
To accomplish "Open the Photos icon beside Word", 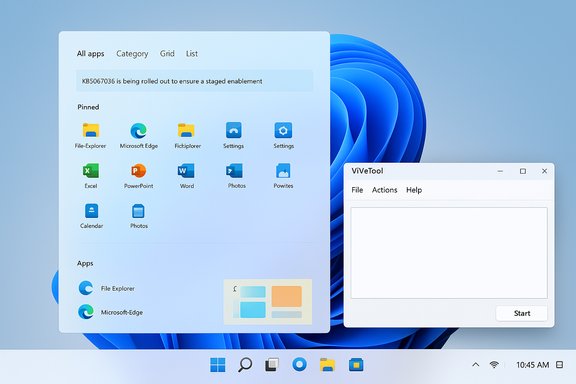I will (x=234, y=171).
